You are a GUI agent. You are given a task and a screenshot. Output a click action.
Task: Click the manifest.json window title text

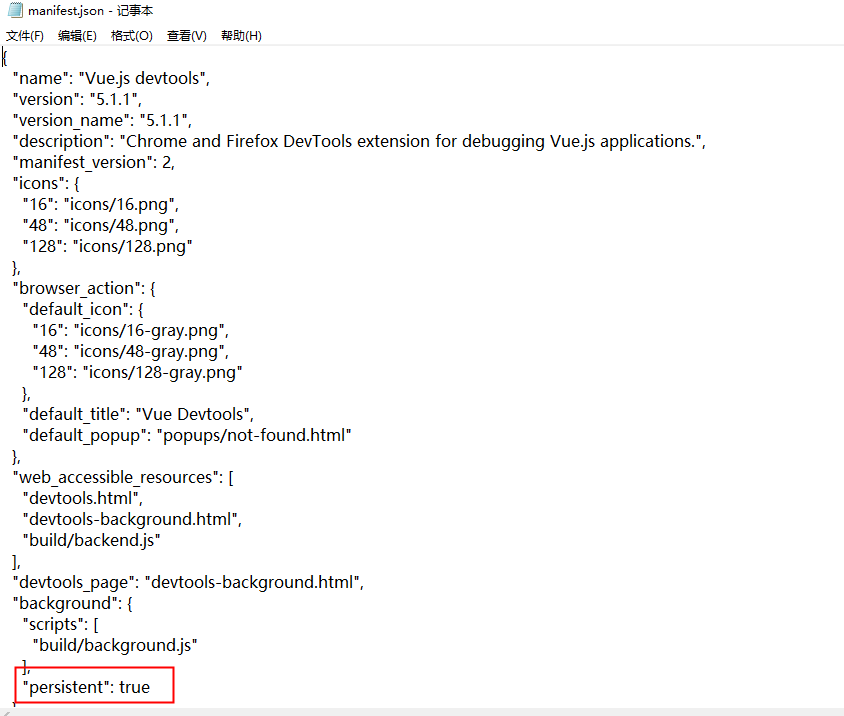pyautogui.click(x=90, y=10)
